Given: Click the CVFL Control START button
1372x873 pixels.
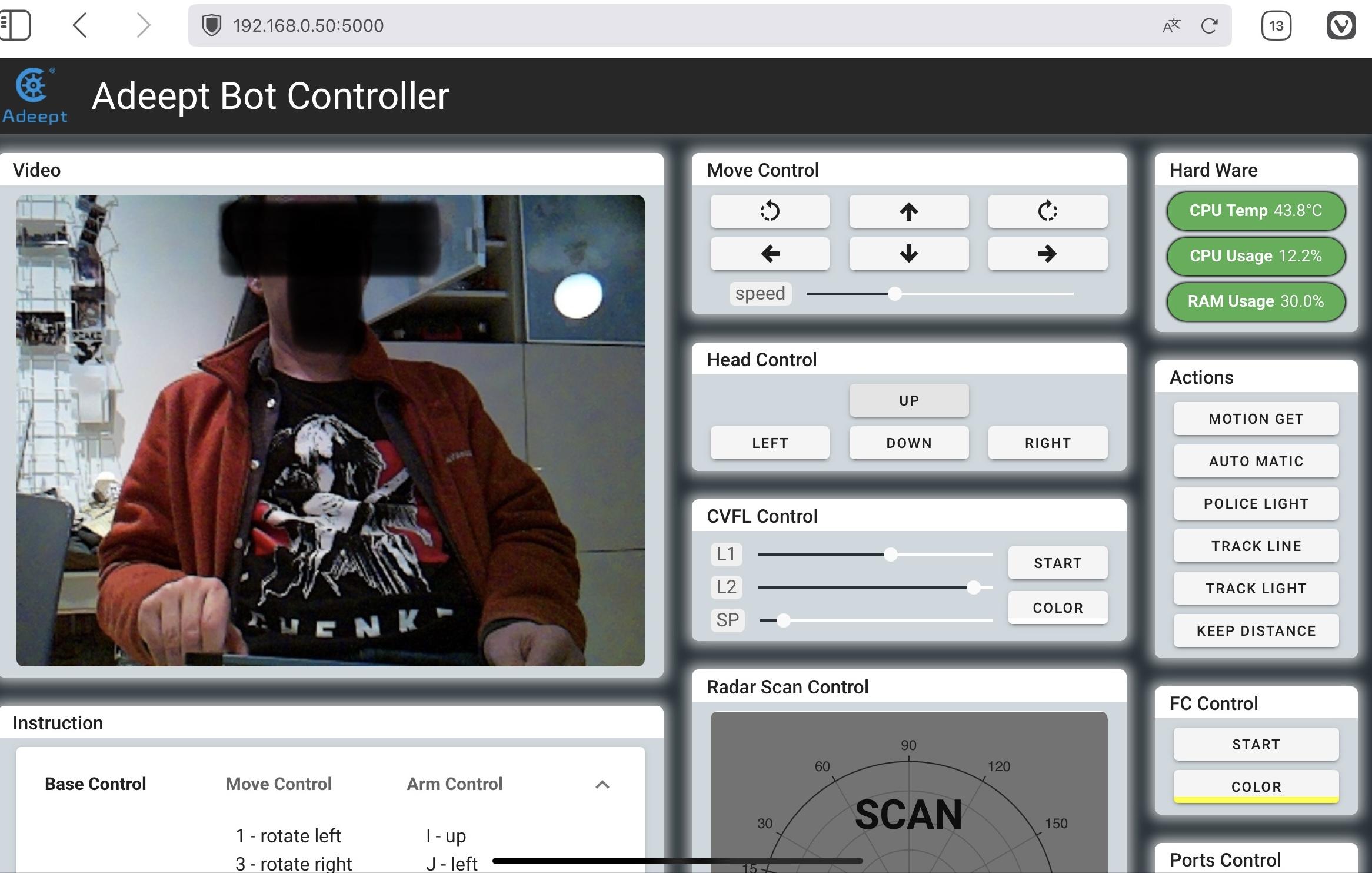Looking at the screenshot, I should pos(1057,563).
